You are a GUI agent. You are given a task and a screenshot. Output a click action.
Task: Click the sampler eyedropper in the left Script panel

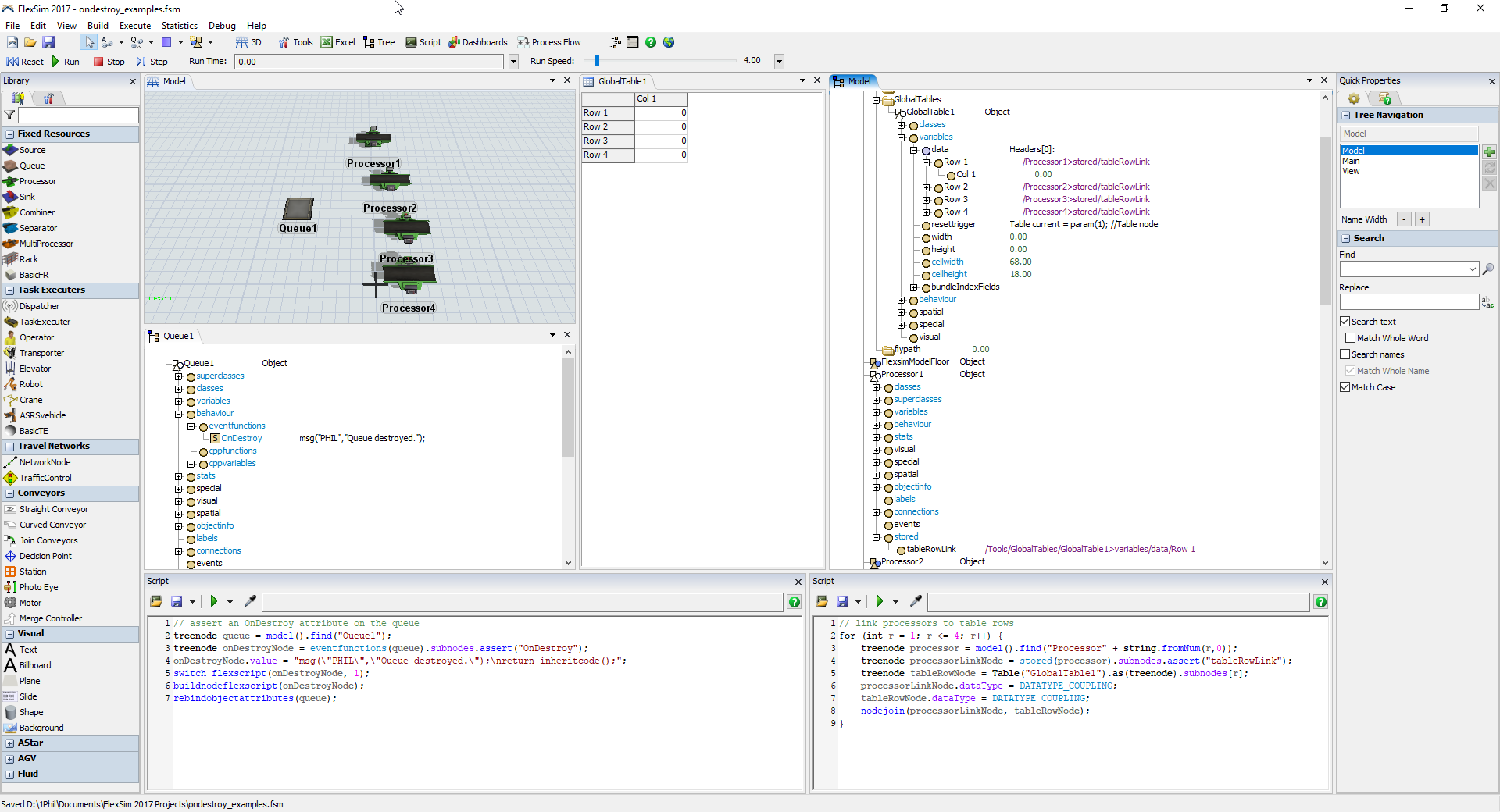[x=250, y=601]
